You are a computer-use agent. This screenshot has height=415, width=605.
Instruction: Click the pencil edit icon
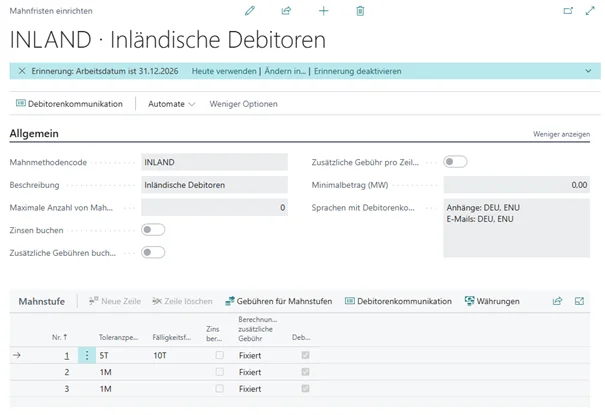(250, 10)
